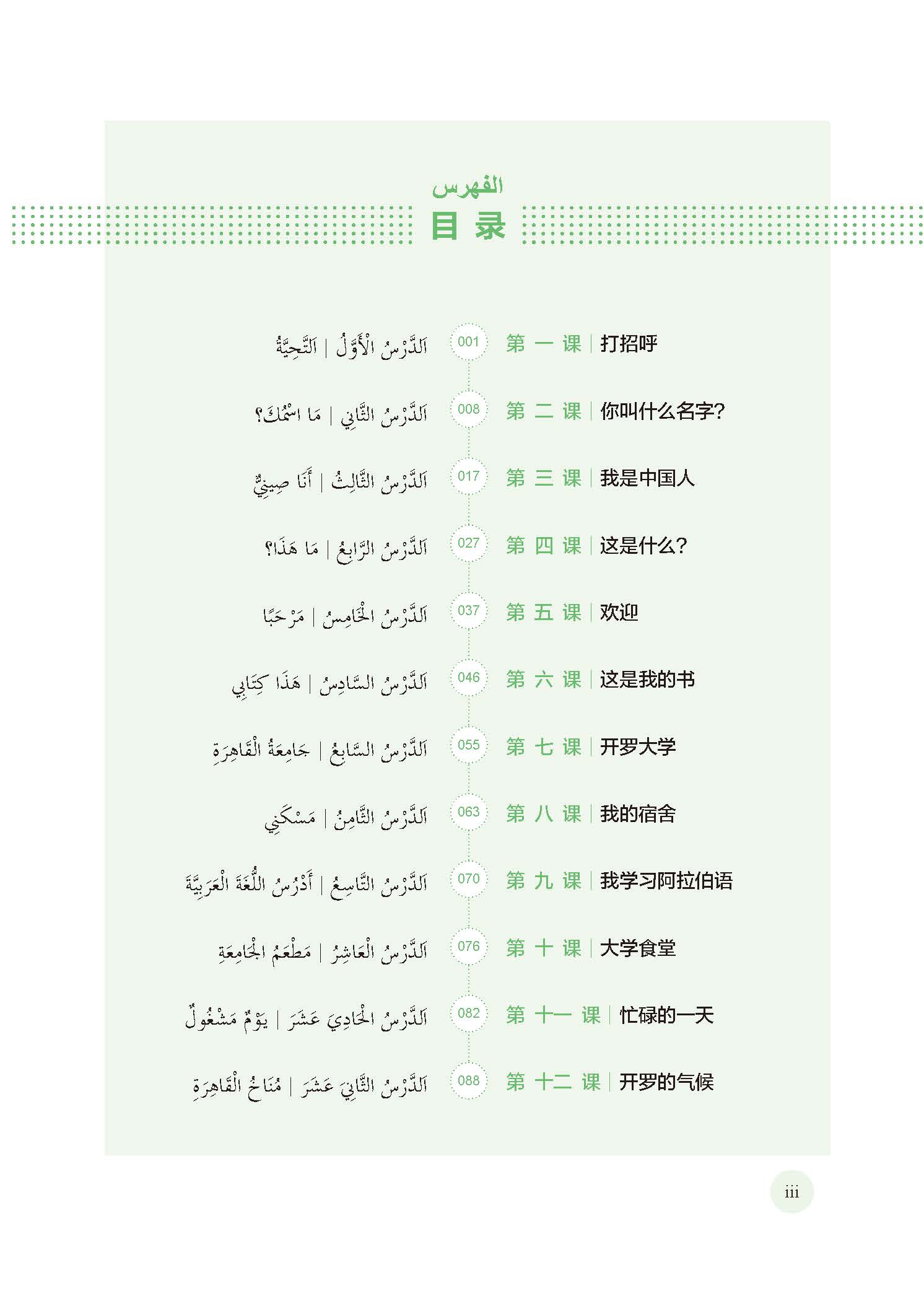Click the page number iii circle
The width and height of the screenshot is (924, 1291).
(x=791, y=1192)
